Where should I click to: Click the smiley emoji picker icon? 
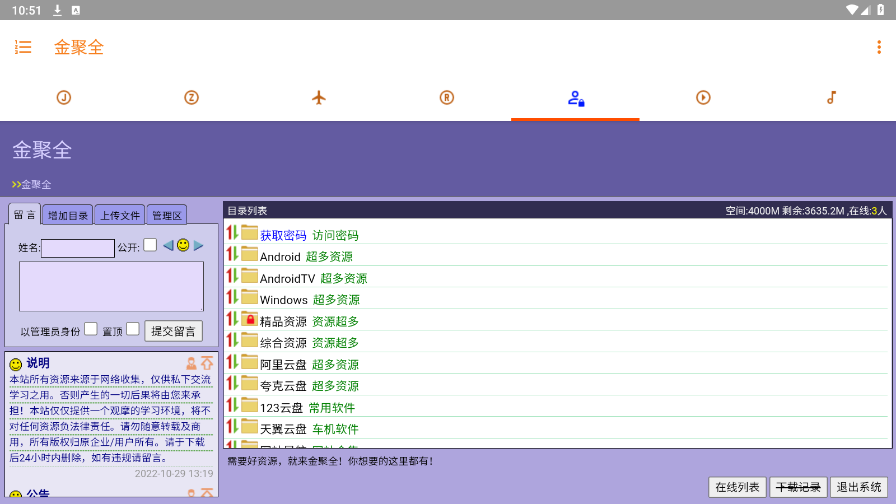(183, 245)
